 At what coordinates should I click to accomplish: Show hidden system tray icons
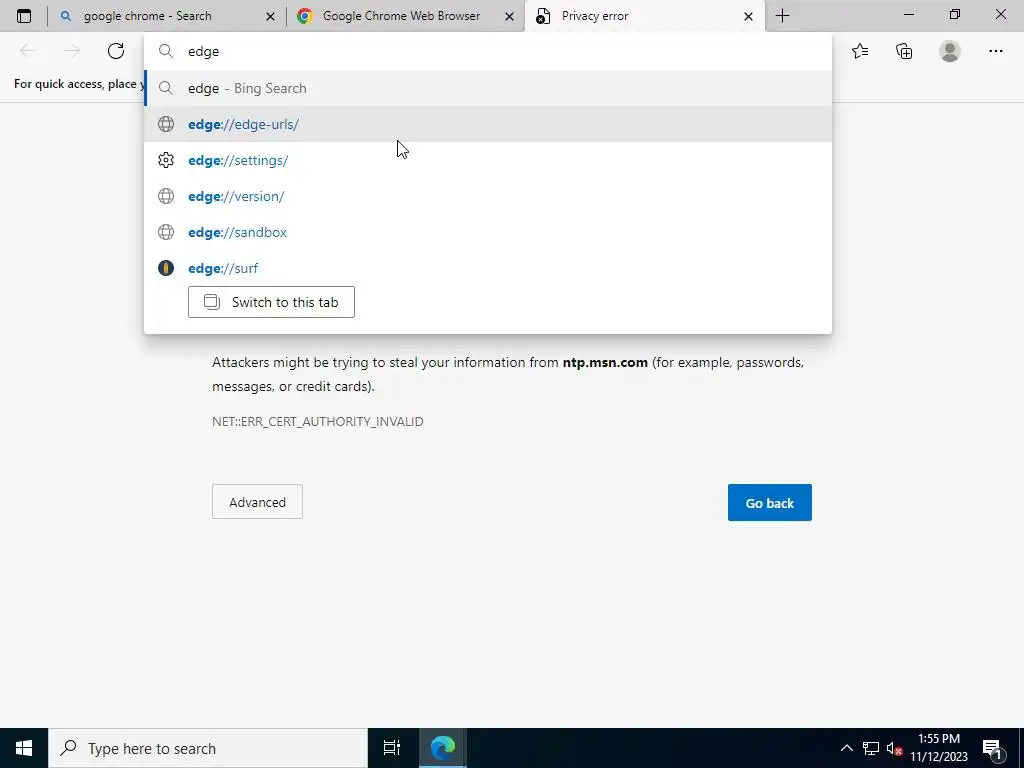[846, 748]
